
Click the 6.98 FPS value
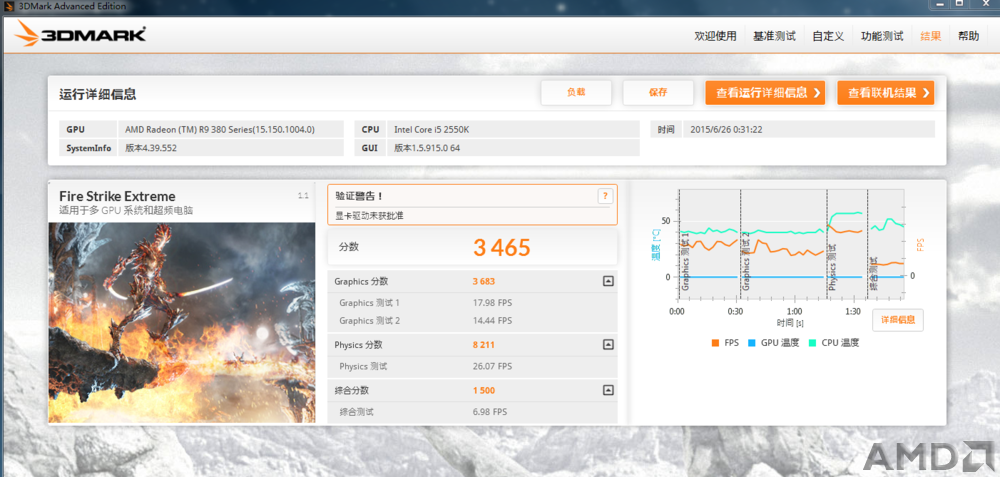pyautogui.click(x=489, y=412)
